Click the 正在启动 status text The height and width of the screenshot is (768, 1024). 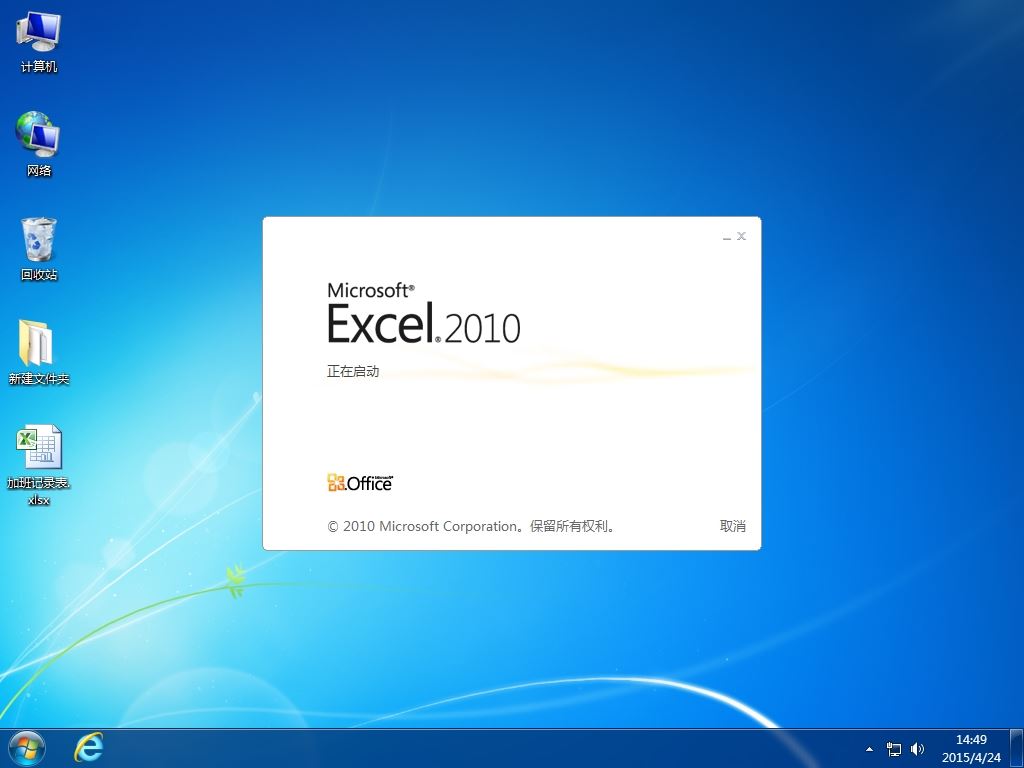tap(353, 371)
